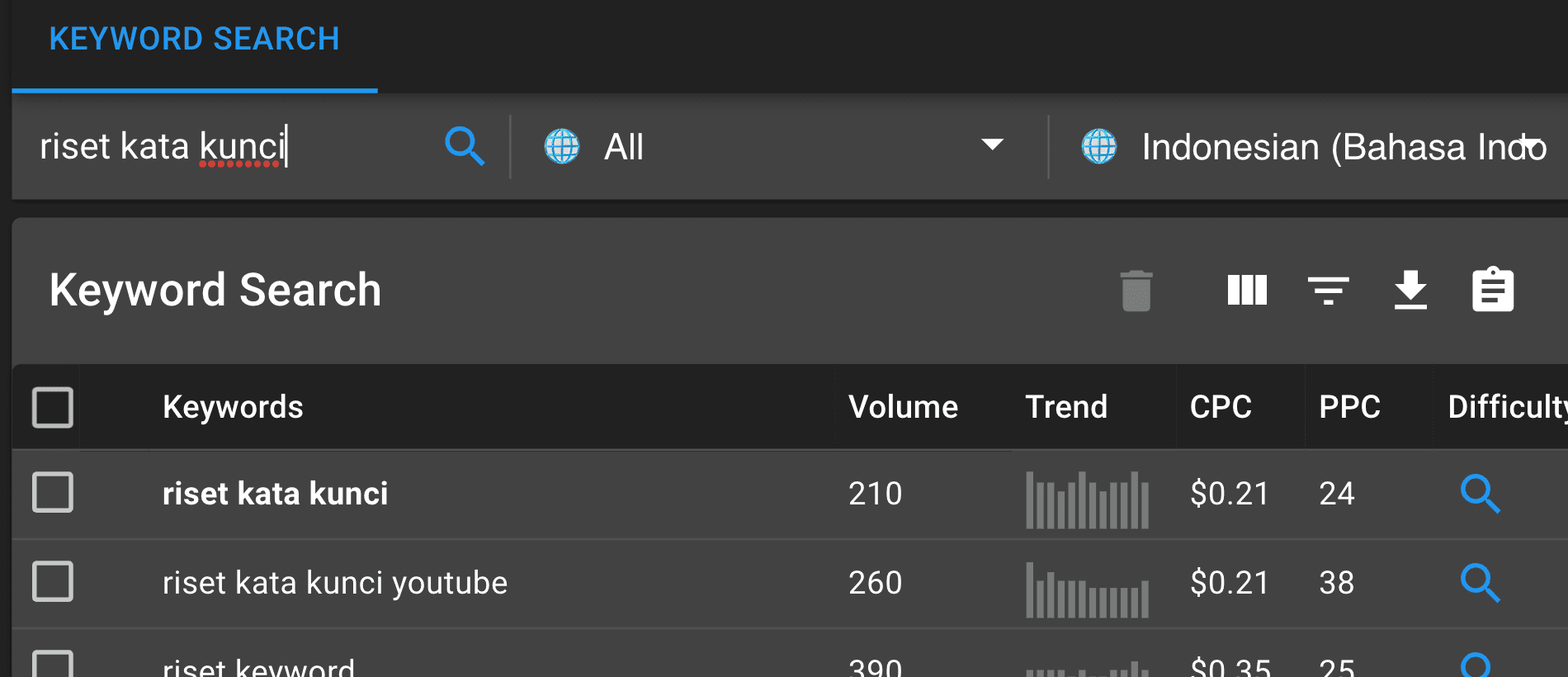Check difficulty for riset kata kunci
This screenshot has height=677, width=1568.
(1480, 494)
